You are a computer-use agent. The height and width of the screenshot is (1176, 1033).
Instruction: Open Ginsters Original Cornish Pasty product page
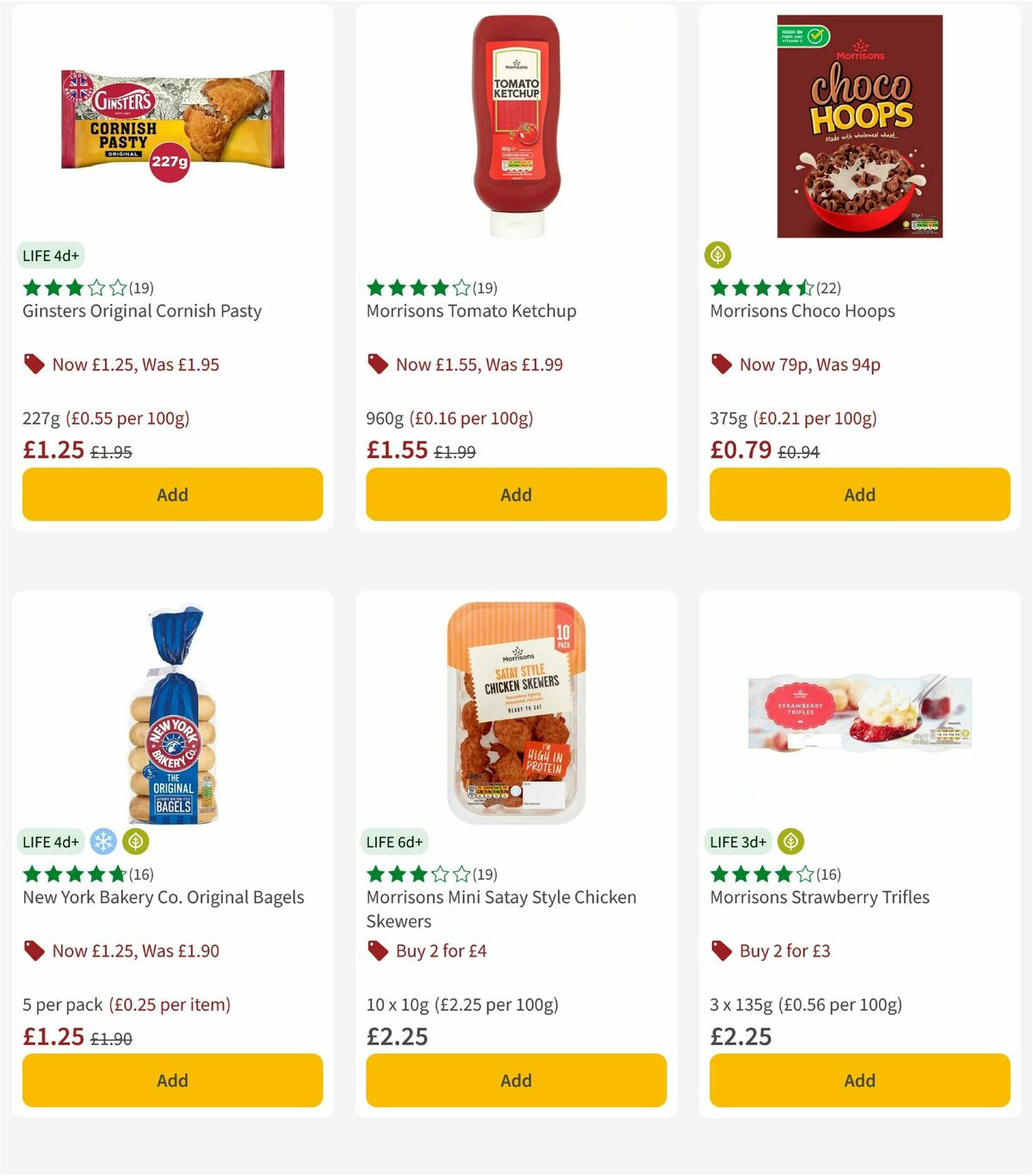point(142,311)
